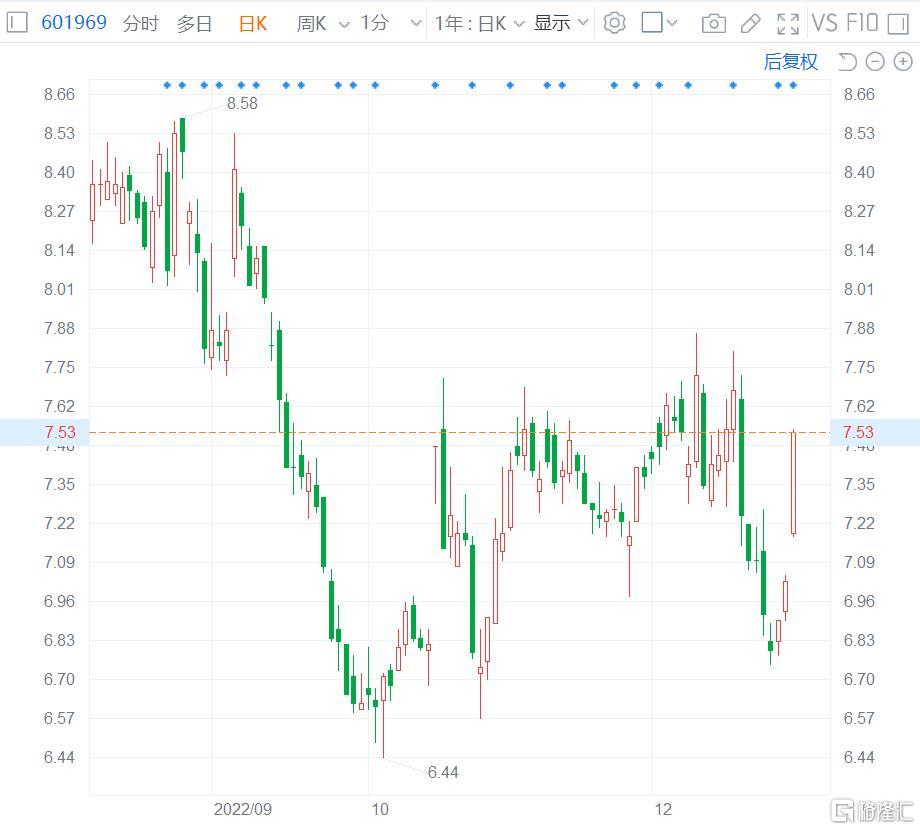Click the 7.53 current price tag on left axis
This screenshot has height=830, width=920.
pos(60,432)
